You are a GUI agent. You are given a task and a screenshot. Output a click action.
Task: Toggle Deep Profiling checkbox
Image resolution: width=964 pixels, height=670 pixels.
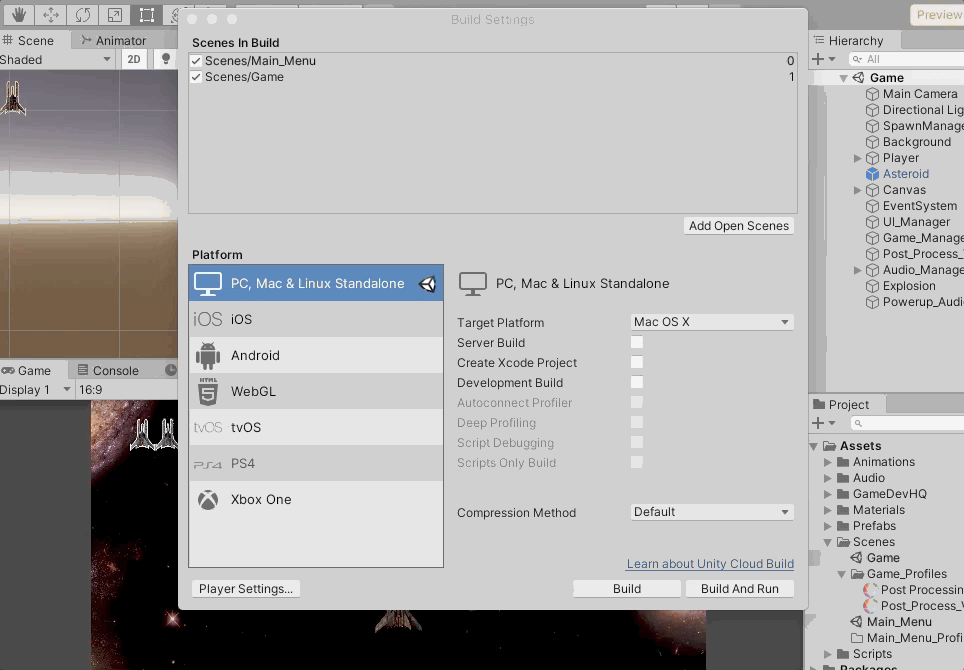(x=637, y=422)
